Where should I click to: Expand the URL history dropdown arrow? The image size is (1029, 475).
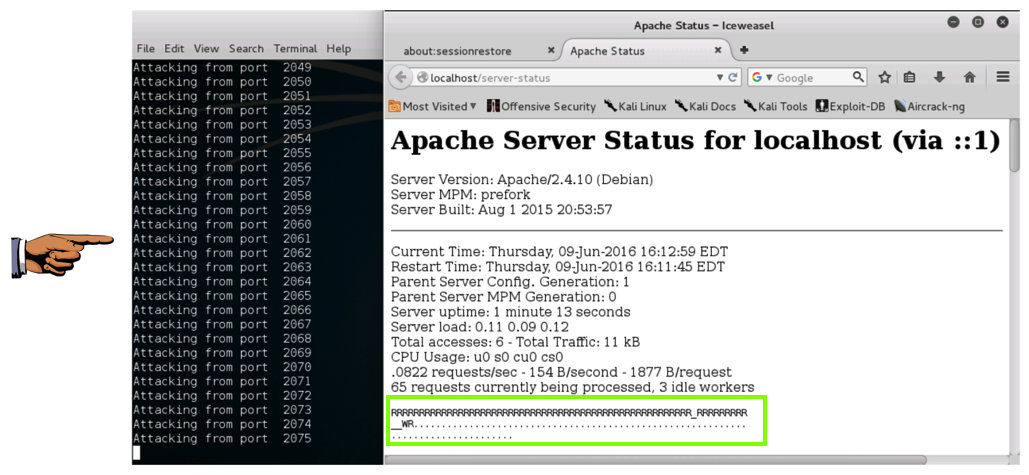click(x=719, y=78)
